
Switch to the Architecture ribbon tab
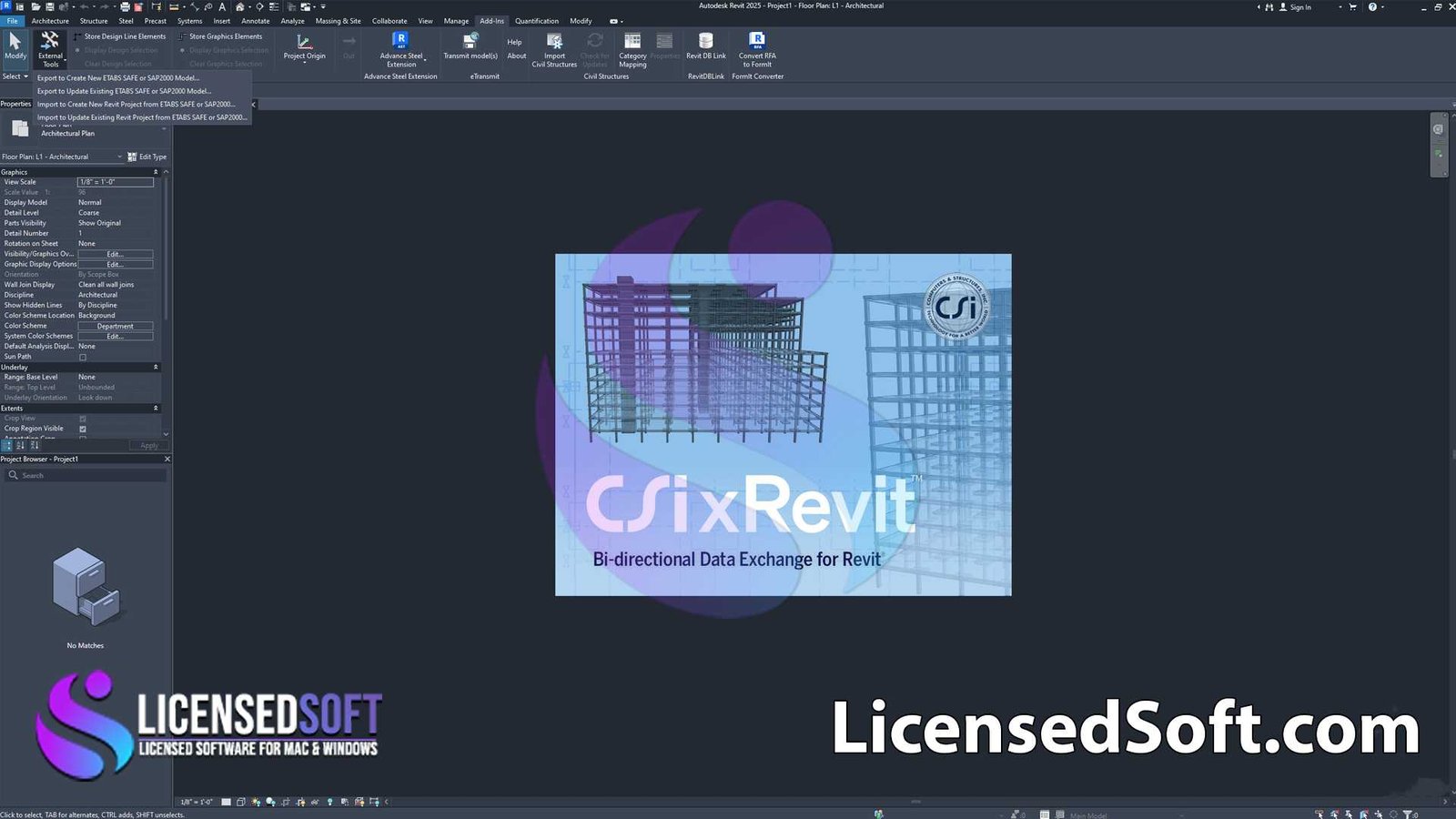click(50, 21)
